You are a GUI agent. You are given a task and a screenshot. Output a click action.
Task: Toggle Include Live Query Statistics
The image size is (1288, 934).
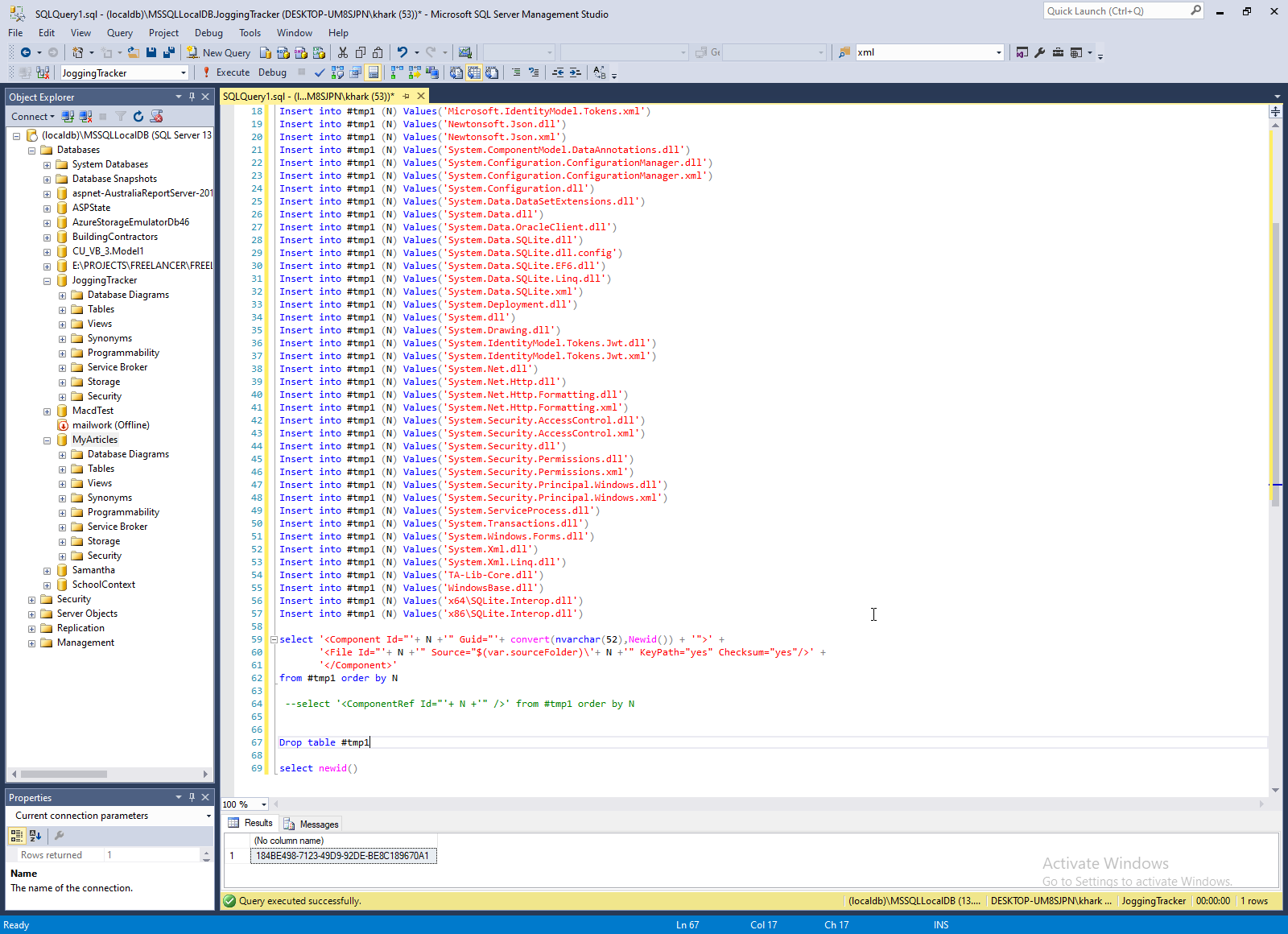pos(415,72)
